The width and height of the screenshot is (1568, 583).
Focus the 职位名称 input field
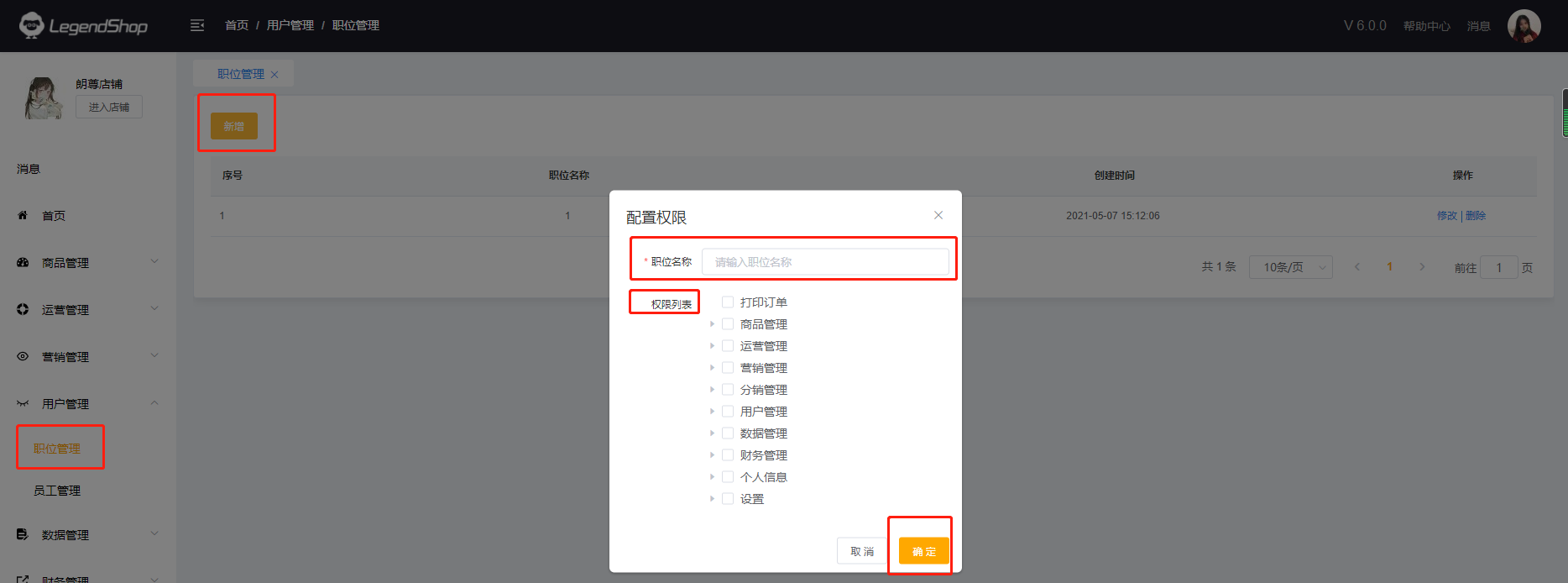click(825, 262)
